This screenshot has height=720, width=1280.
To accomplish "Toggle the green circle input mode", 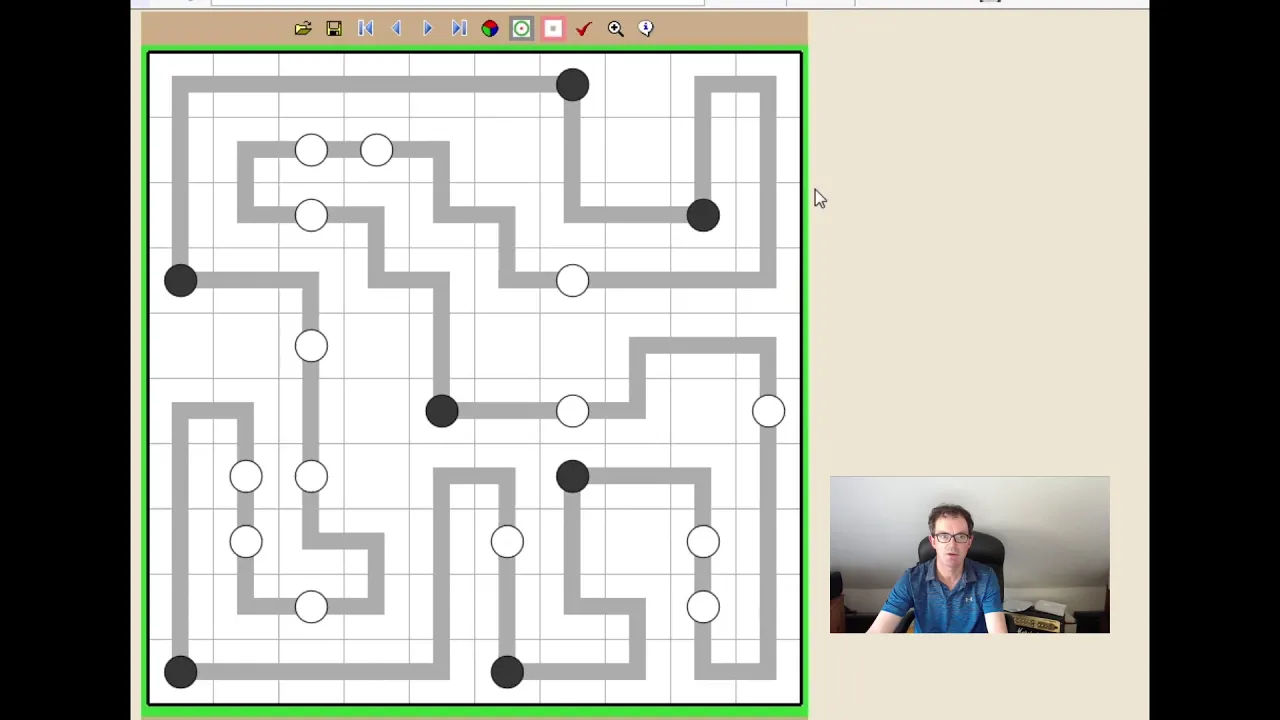I will click(x=521, y=29).
